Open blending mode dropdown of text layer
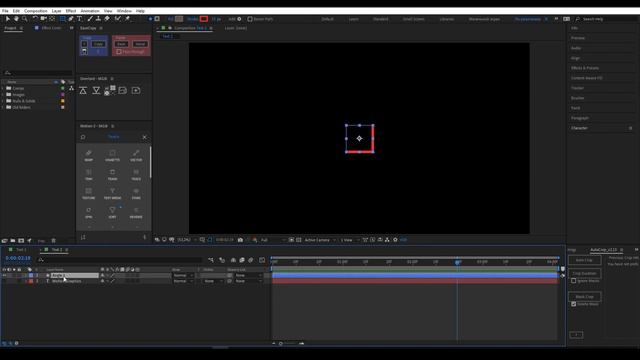Screen dimensions: 640x360 tap(183, 281)
